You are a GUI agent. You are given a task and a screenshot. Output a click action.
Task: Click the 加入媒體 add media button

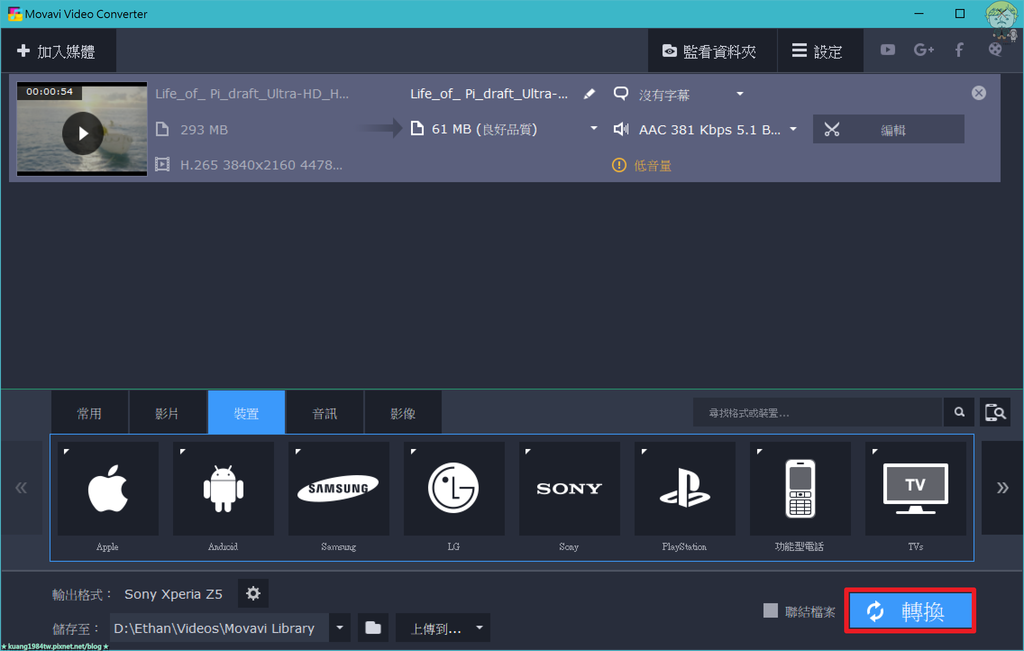pos(58,51)
